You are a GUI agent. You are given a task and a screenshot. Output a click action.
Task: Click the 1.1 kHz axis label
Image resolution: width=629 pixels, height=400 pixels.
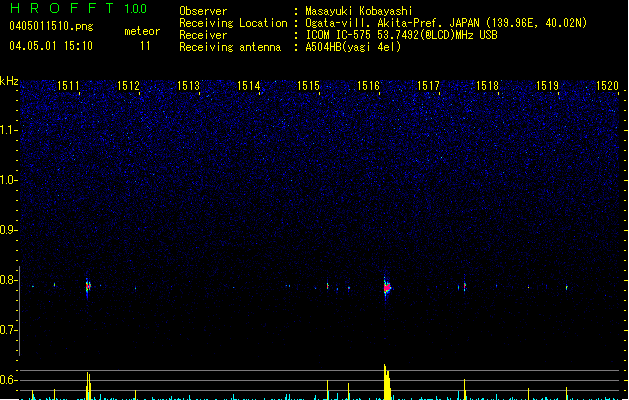[x=9, y=130]
